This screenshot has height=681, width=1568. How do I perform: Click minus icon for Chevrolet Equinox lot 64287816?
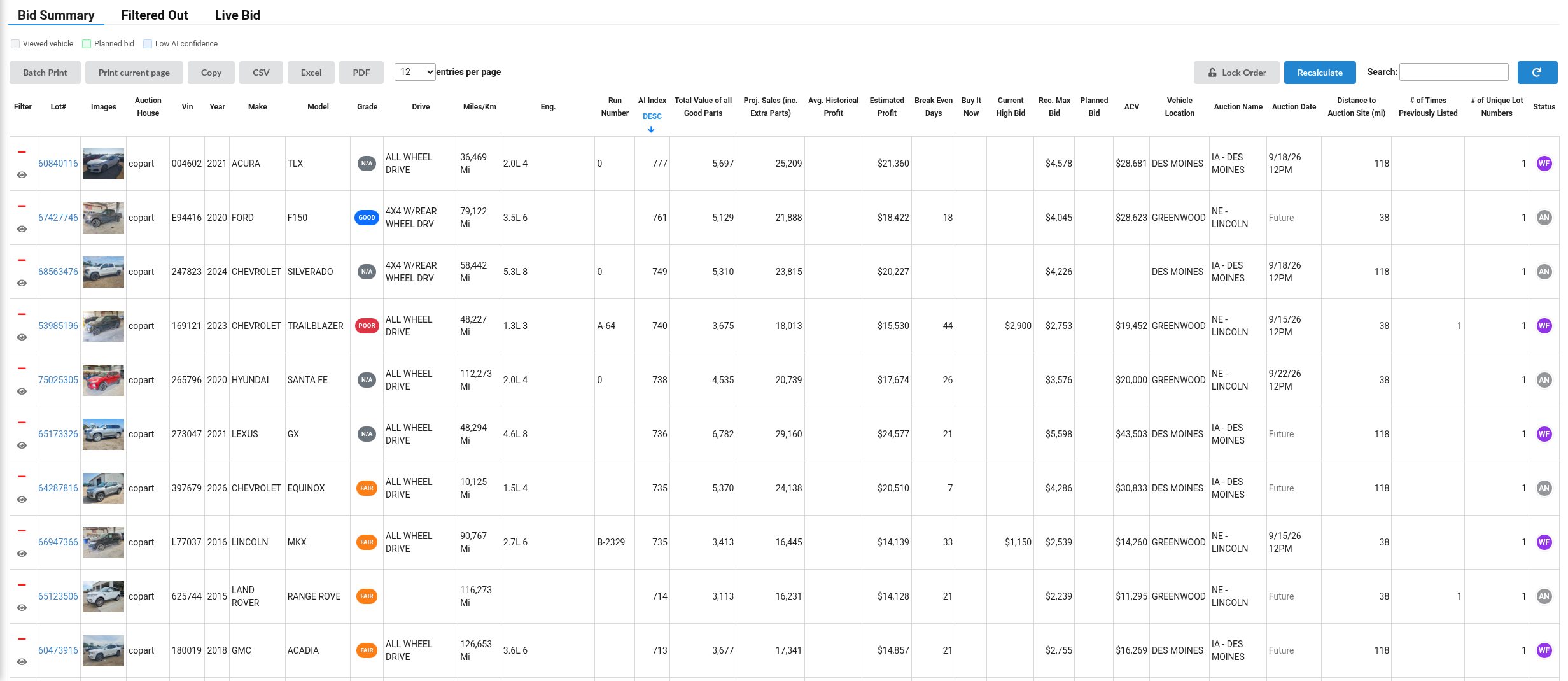click(x=22, y=477)
